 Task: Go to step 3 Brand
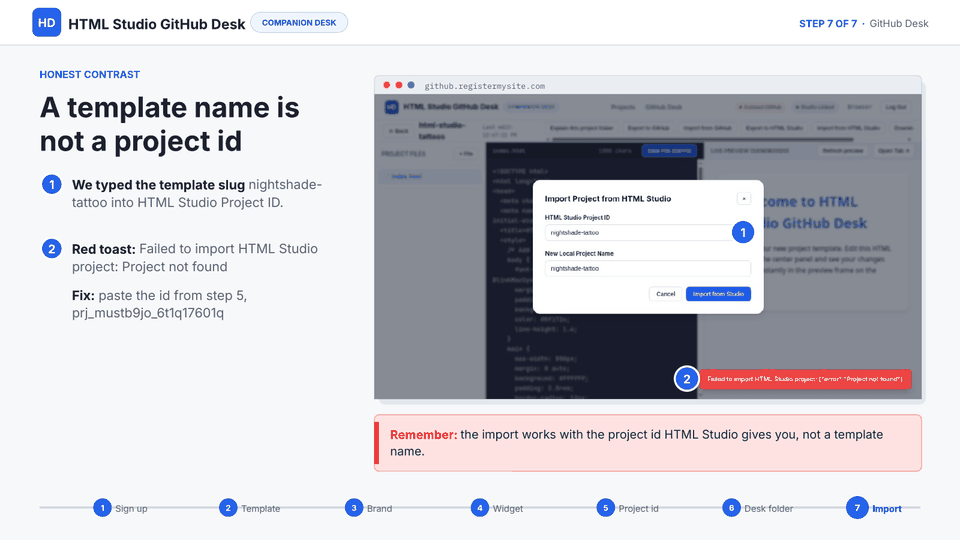point(369,508)
